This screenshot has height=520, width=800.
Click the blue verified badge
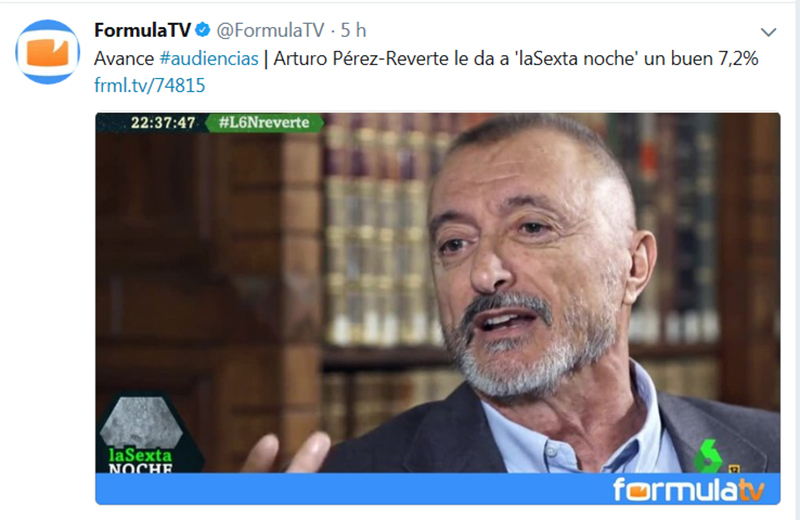tap(203, 30)
